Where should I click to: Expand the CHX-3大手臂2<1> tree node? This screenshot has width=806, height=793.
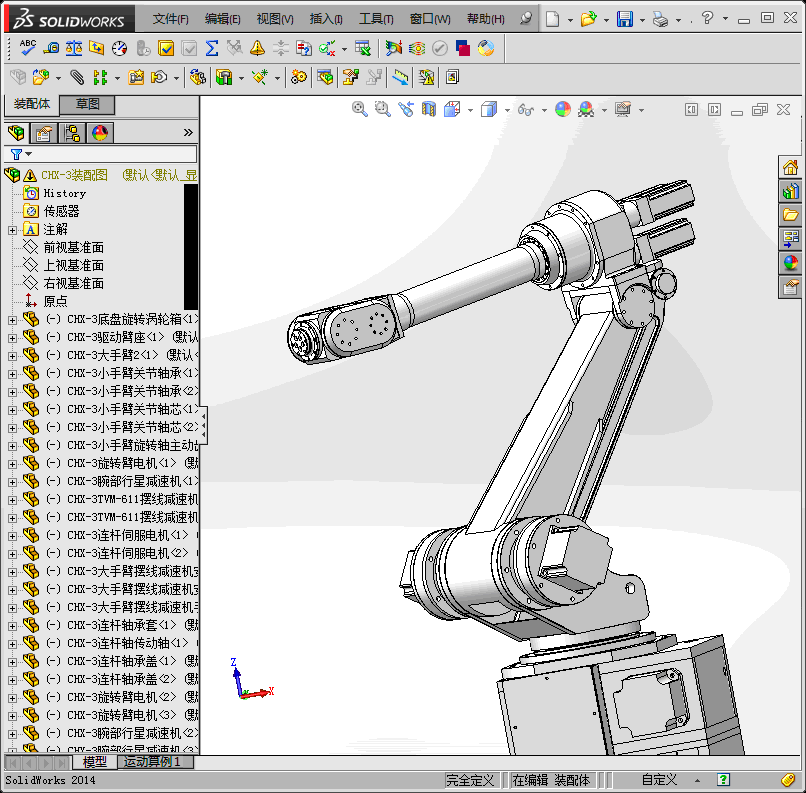pyautogui.click(x=12, y=356)
